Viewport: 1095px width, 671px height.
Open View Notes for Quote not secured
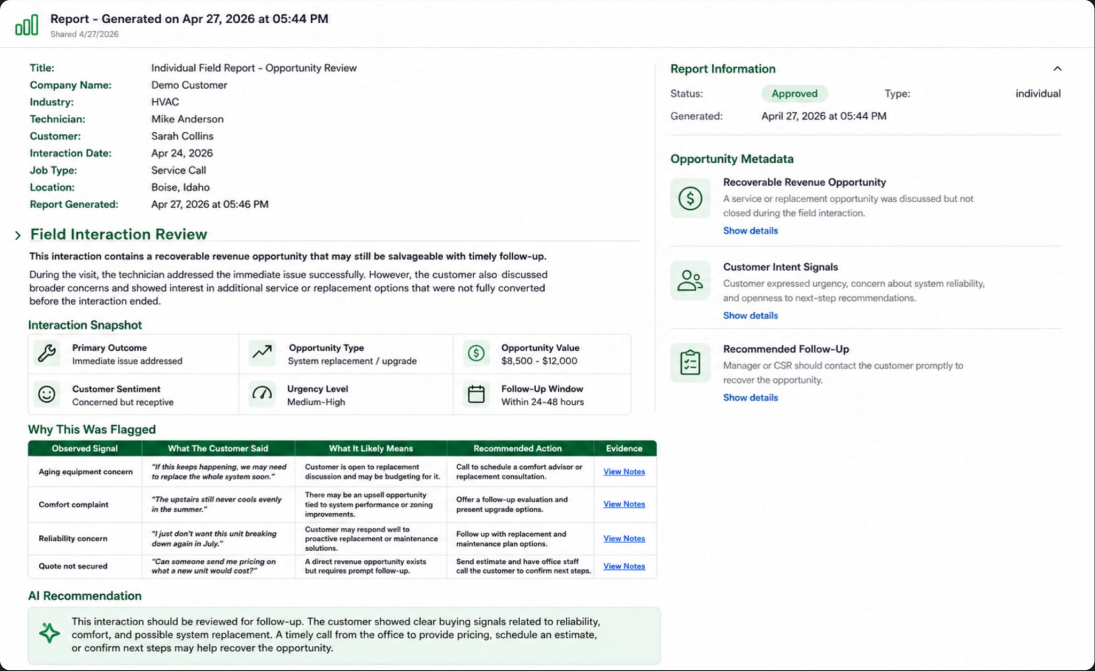pos(624,566)
